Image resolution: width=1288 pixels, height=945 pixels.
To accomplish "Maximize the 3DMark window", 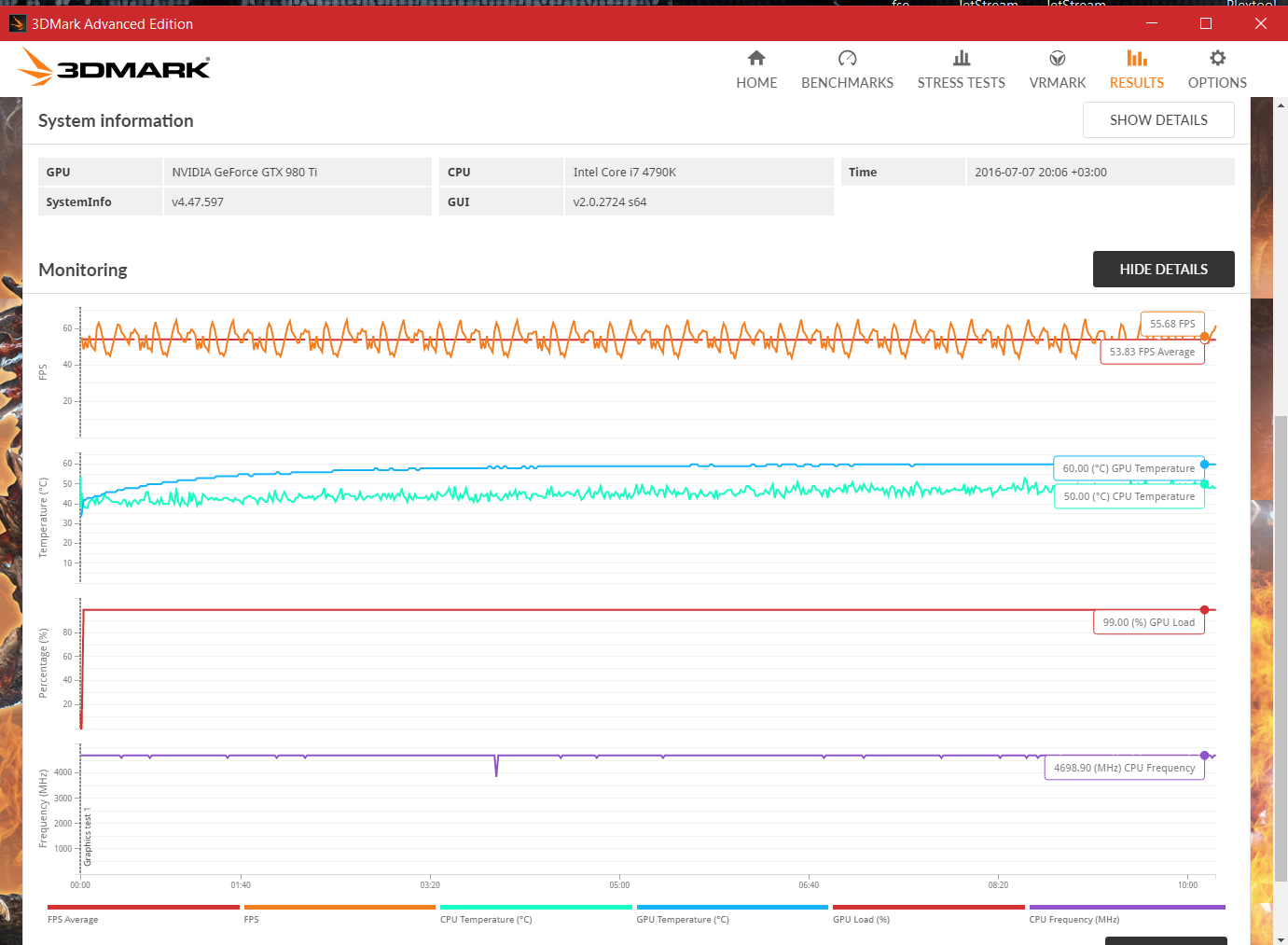I will 1206,23.
